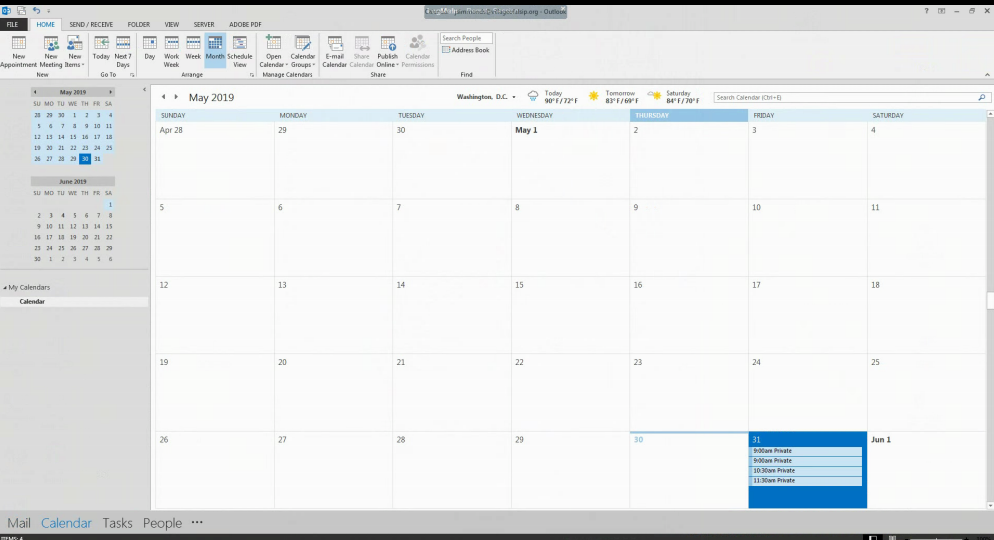Select the HOME ribbon tab
The width and height of the screenshot is (994, 540).
(x=46, y=25)
